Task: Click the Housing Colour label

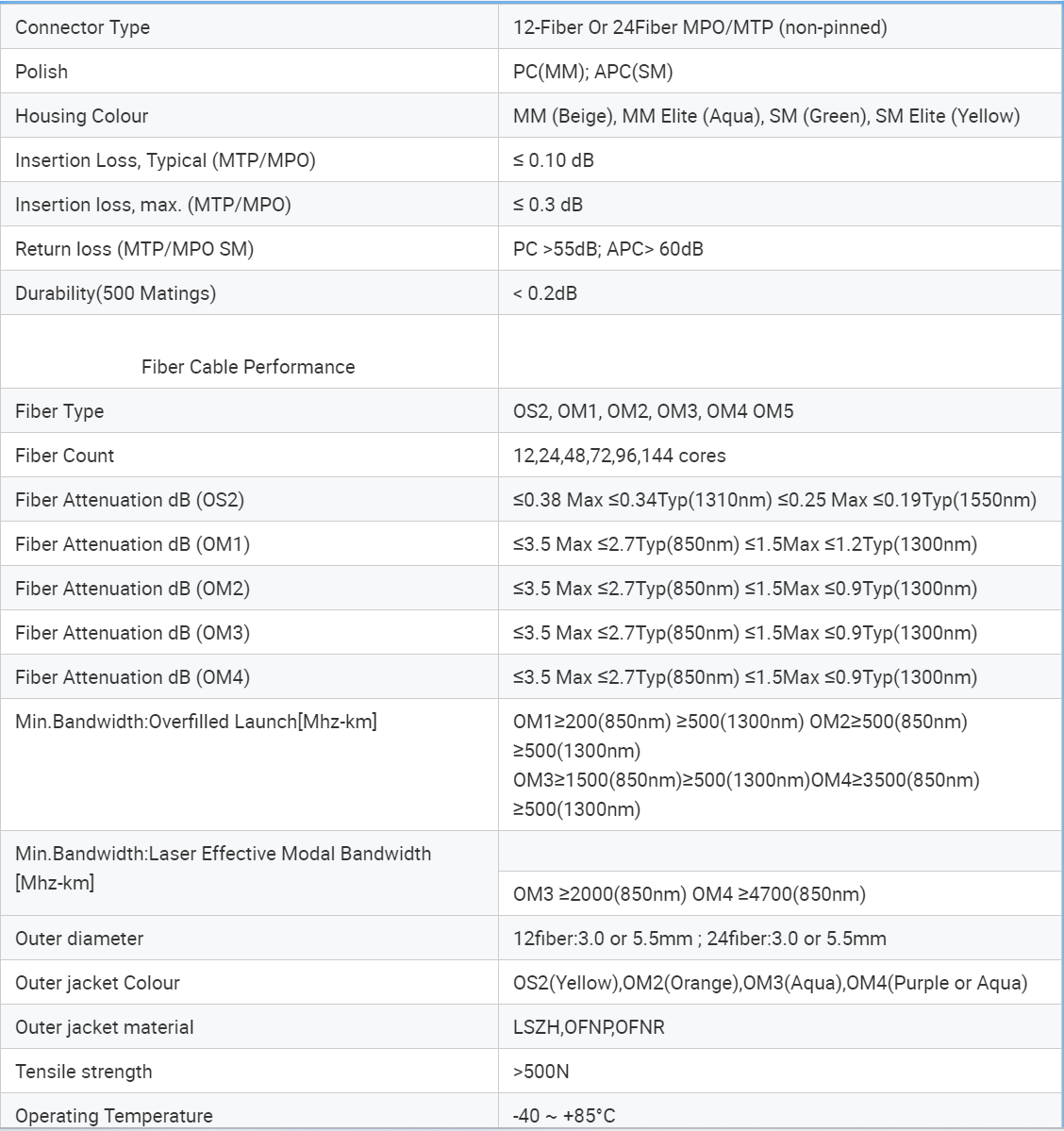Action: tap(82, 116)
